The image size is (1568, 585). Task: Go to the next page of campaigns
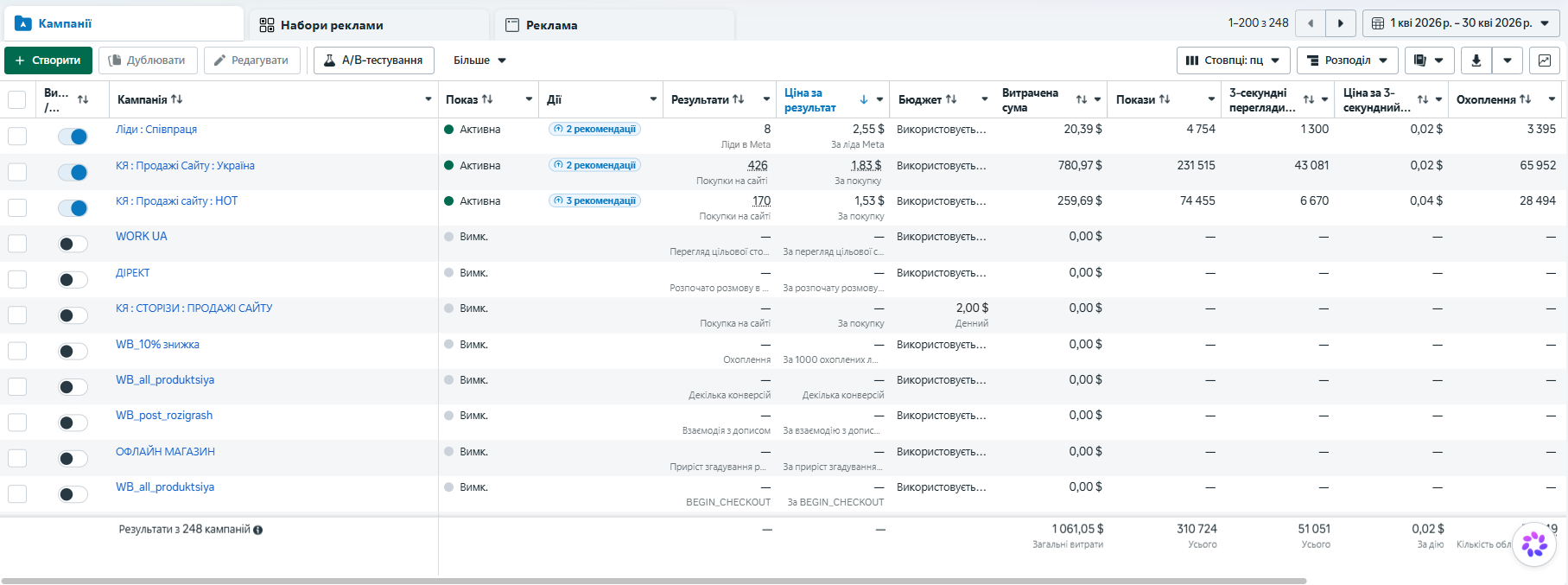[1340, 23]
